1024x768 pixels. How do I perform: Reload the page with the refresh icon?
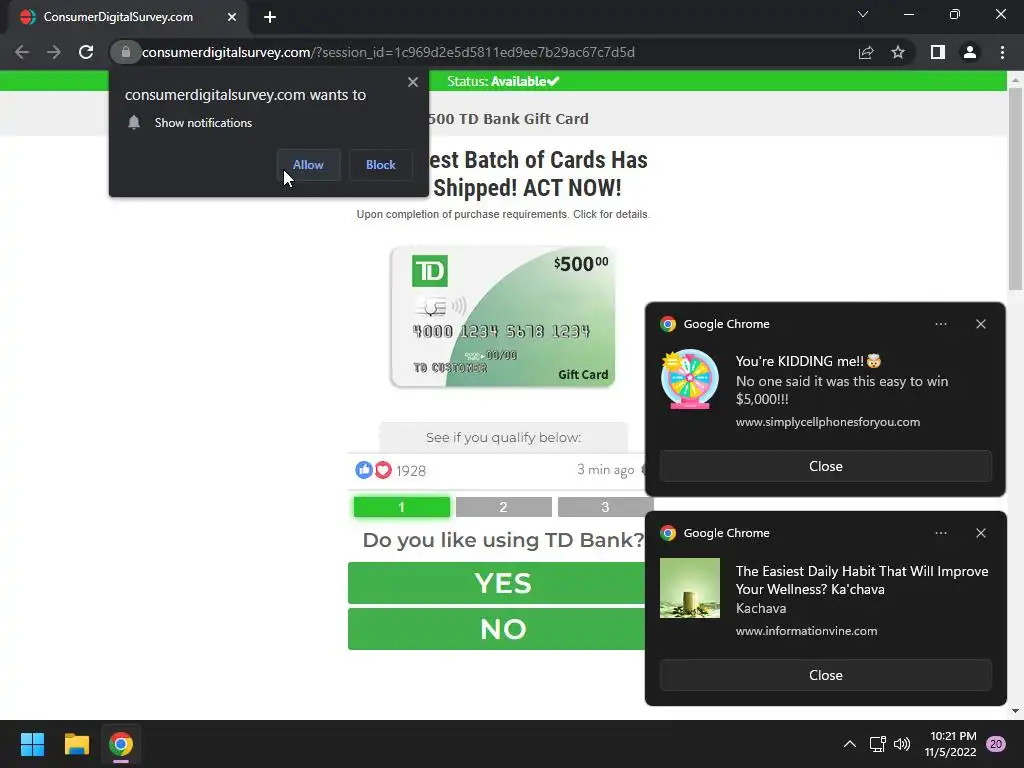coord(86,52)
